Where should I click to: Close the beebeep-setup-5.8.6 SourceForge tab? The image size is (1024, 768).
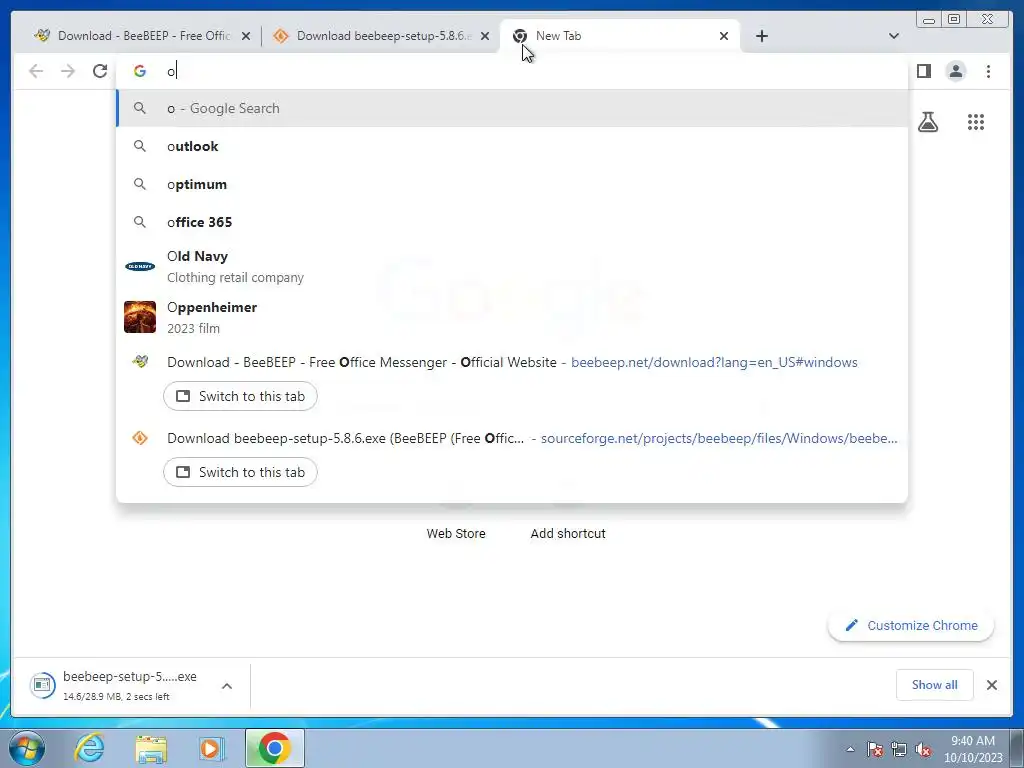(x=485, y=37)
